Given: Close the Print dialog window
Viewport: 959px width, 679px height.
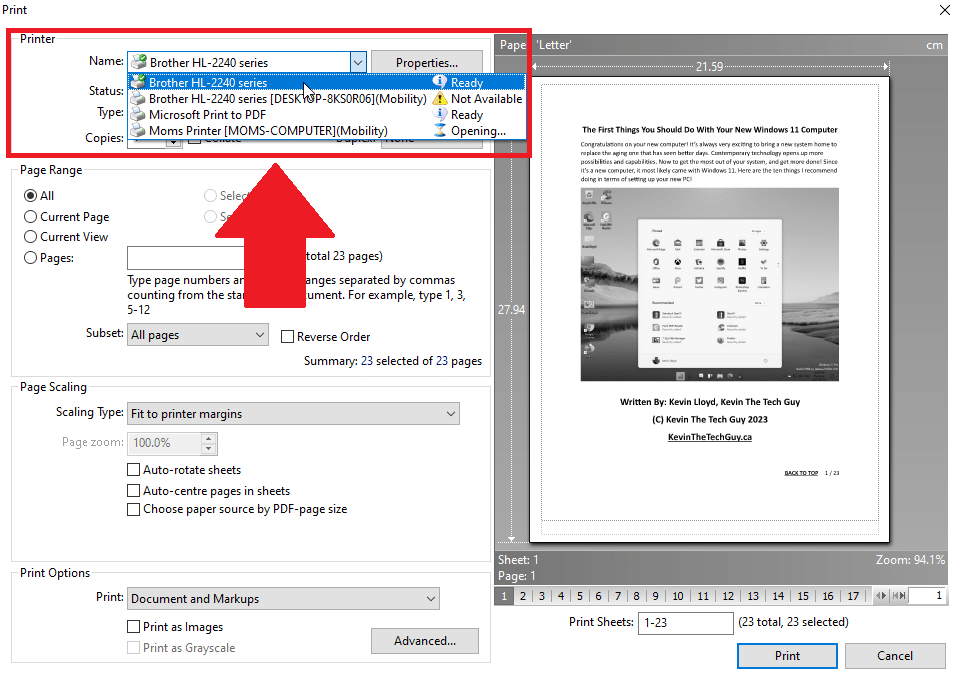Looking at the screenshot, I should [x=944, y=10].
